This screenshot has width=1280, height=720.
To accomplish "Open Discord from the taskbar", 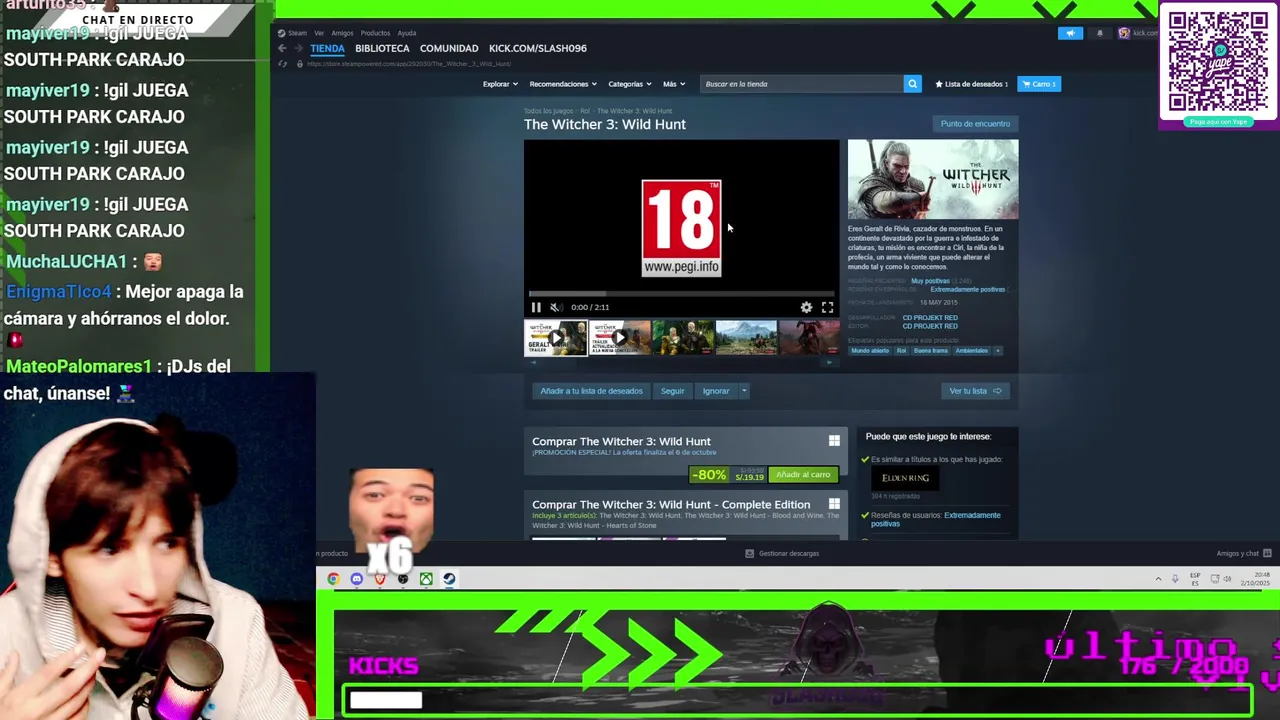I will pyautogui.click(x=356, y=579).
